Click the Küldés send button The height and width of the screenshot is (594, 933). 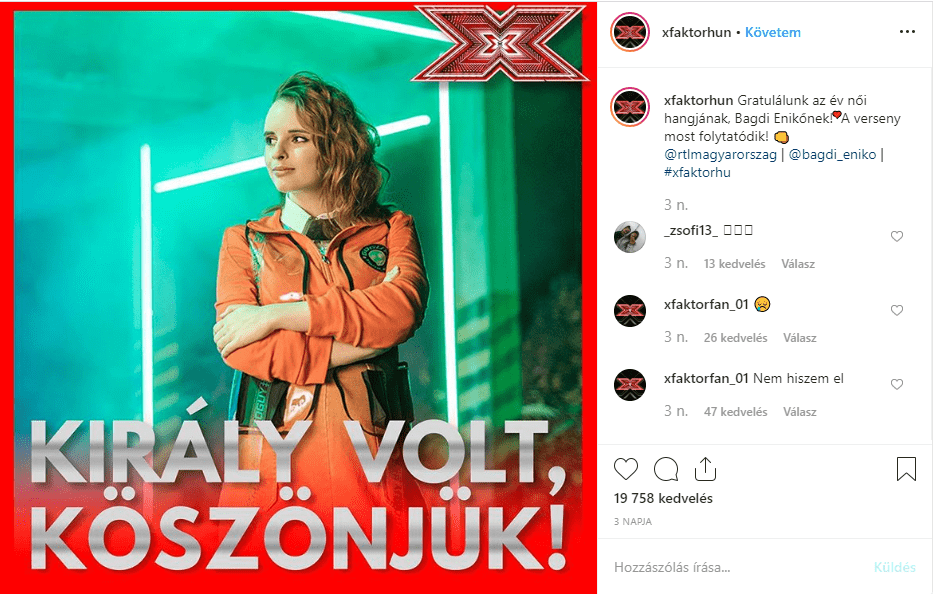(894, 567)
